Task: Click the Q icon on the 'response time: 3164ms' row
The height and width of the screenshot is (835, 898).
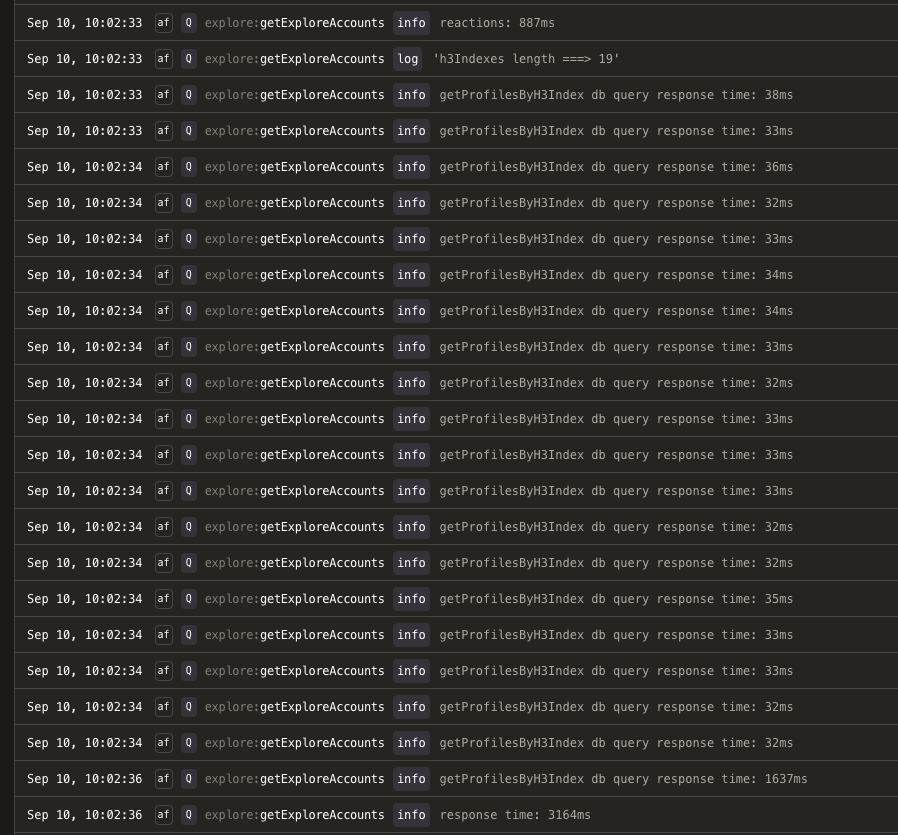Action: pyautogui.click(x=188, y=815)
